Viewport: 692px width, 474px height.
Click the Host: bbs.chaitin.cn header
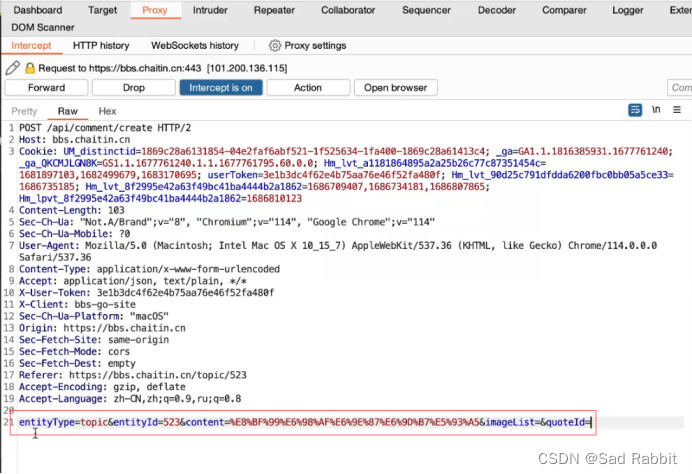pyautogui.click(x=75, y=139)
